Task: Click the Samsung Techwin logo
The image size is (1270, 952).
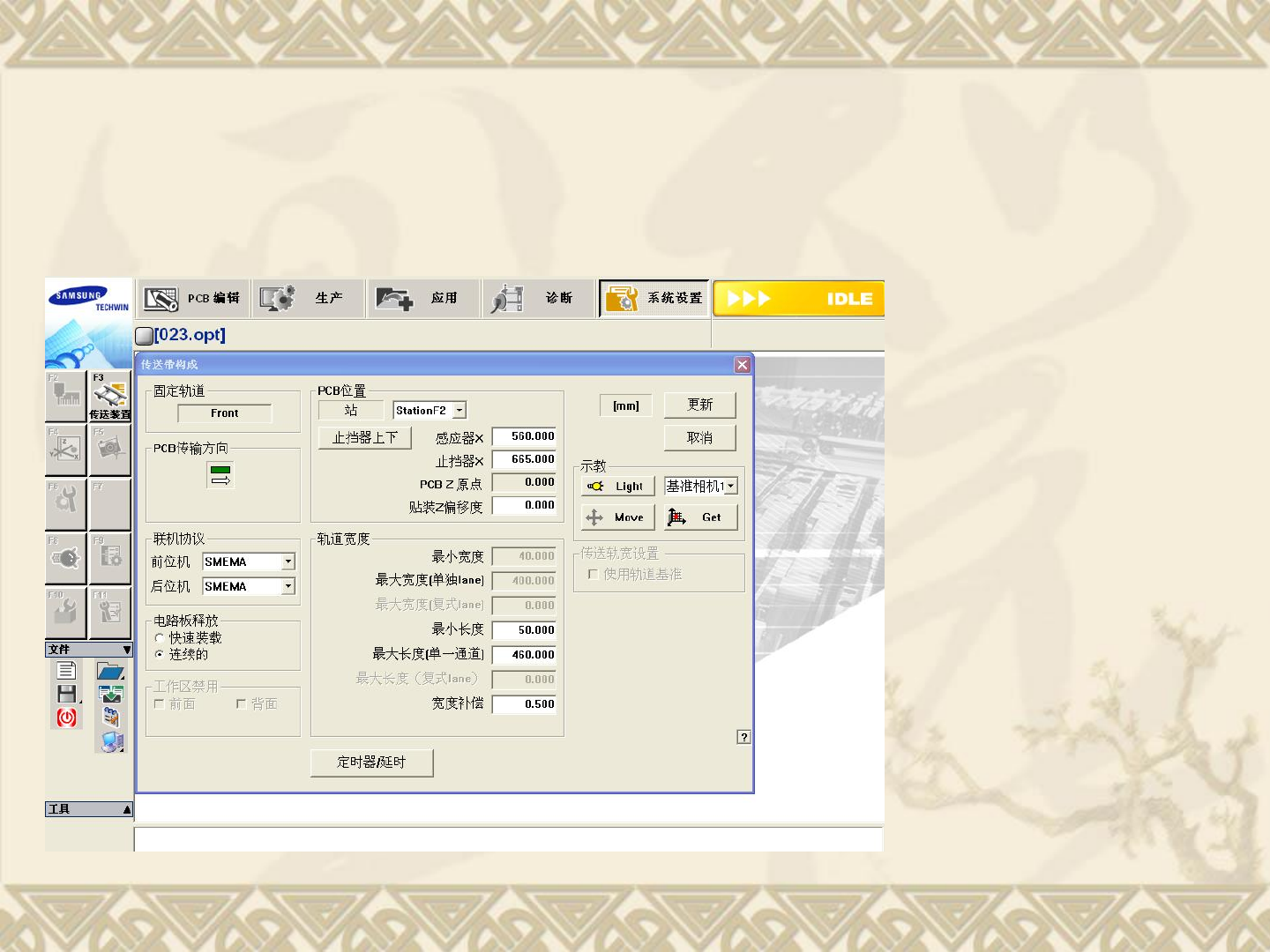Action: (89, 300)
